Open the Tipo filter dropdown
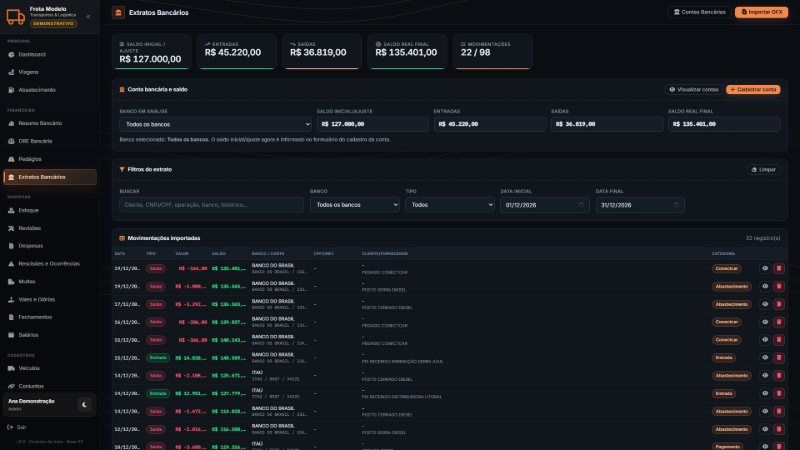Viewport: 800px width, 450px height. click(449, 205)
